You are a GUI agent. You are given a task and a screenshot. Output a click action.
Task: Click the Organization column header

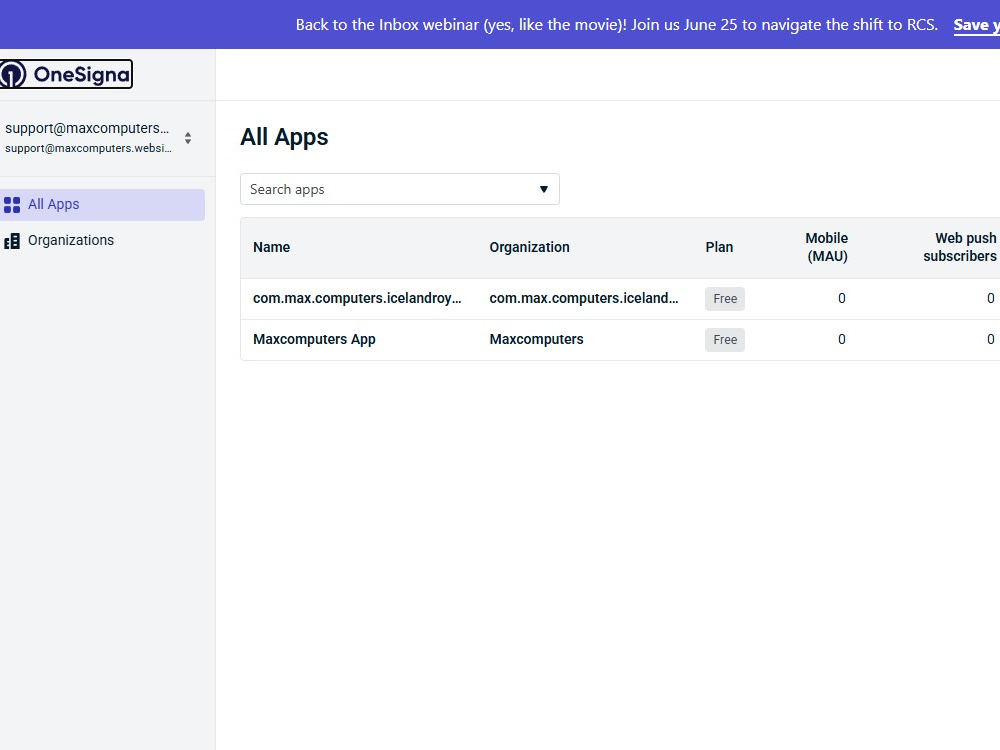tap(529, 247)
